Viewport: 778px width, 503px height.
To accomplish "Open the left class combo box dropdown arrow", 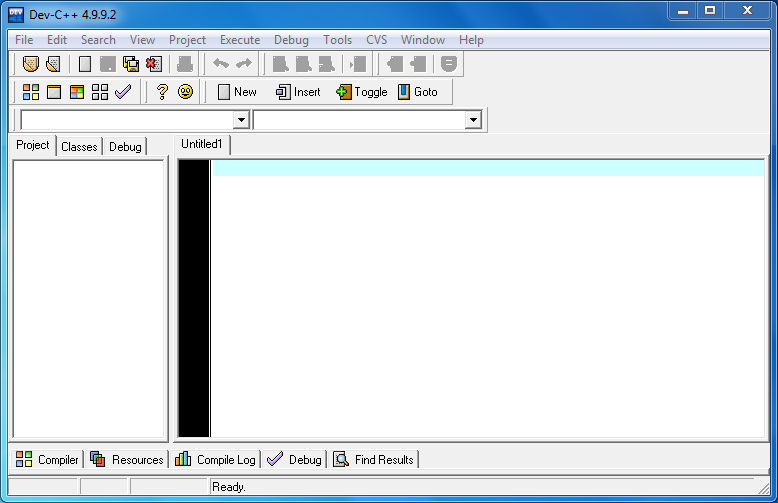I will [x=241, y=120].
